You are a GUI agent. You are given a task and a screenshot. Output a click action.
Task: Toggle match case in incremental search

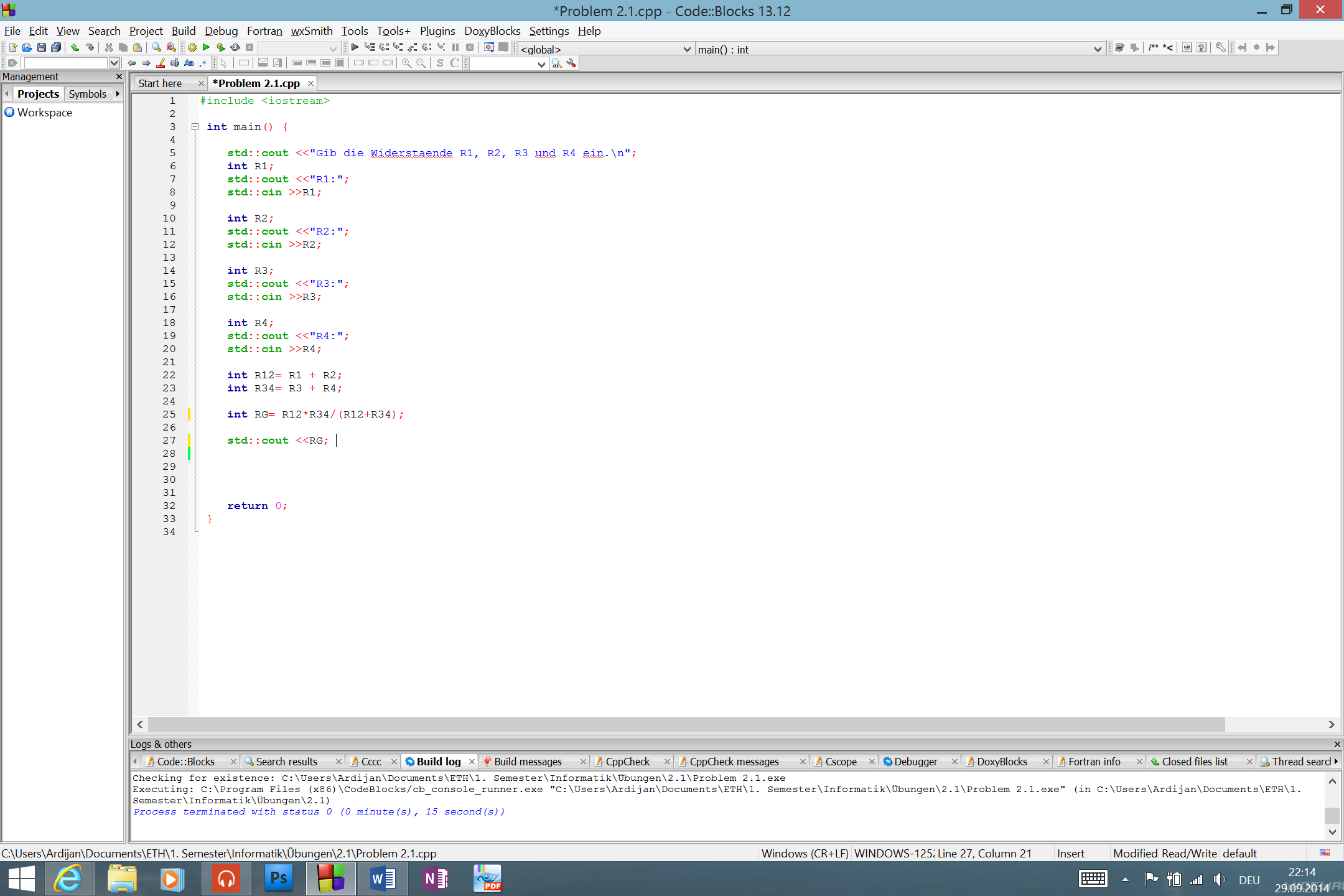click(189, 63)
